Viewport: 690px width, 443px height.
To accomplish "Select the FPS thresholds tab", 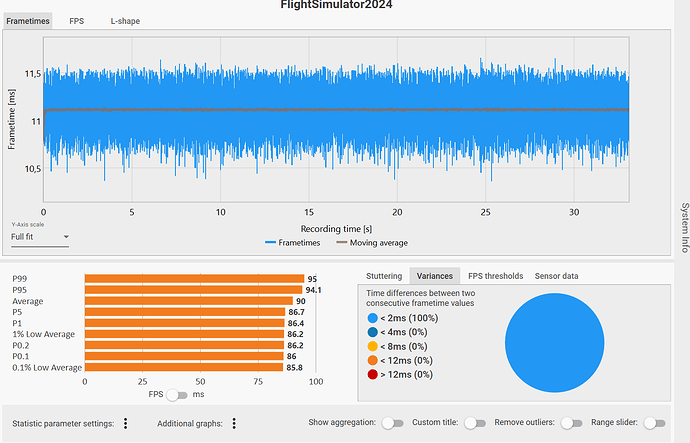I will point(495,276).
